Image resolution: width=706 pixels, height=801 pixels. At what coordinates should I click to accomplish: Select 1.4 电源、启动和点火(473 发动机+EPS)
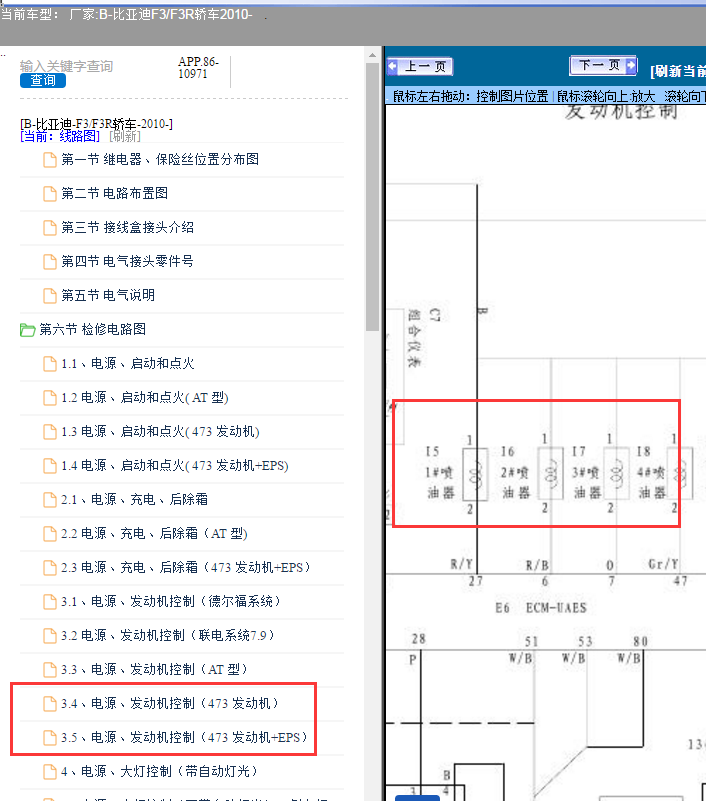point(175,466)
